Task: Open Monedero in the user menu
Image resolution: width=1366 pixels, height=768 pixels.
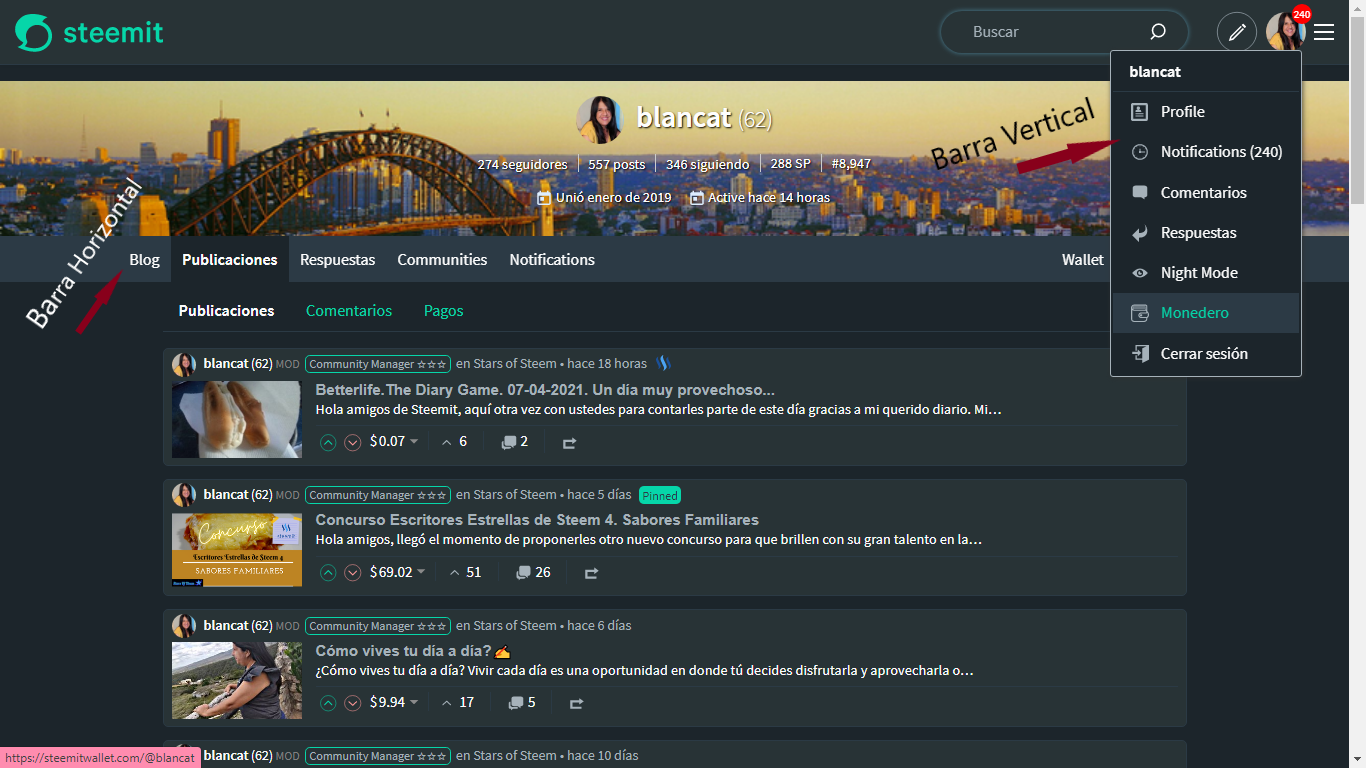Action: 1205,313
